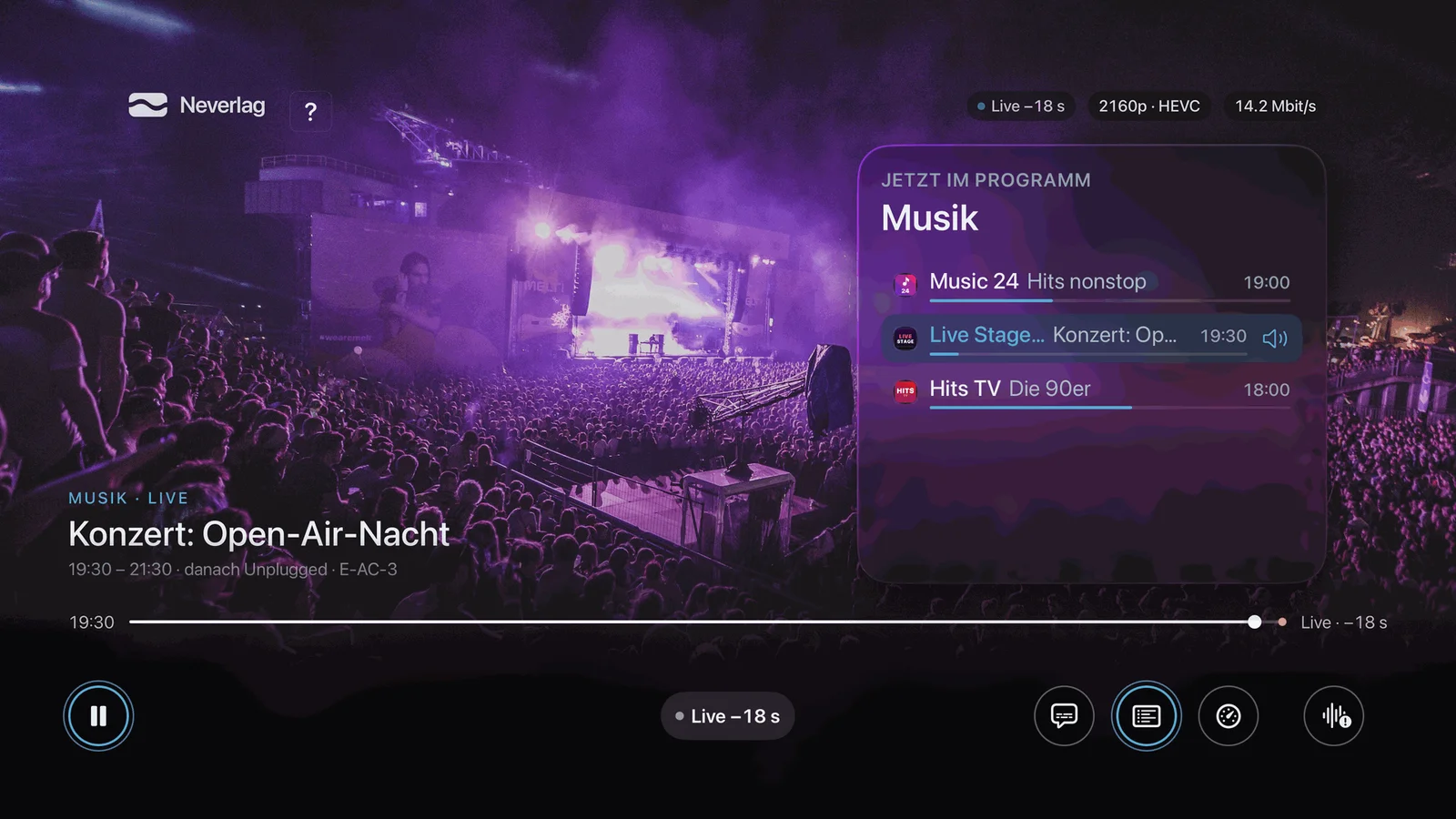
Task: Click the 19:30 start time label
Action: tap(92, 622)
